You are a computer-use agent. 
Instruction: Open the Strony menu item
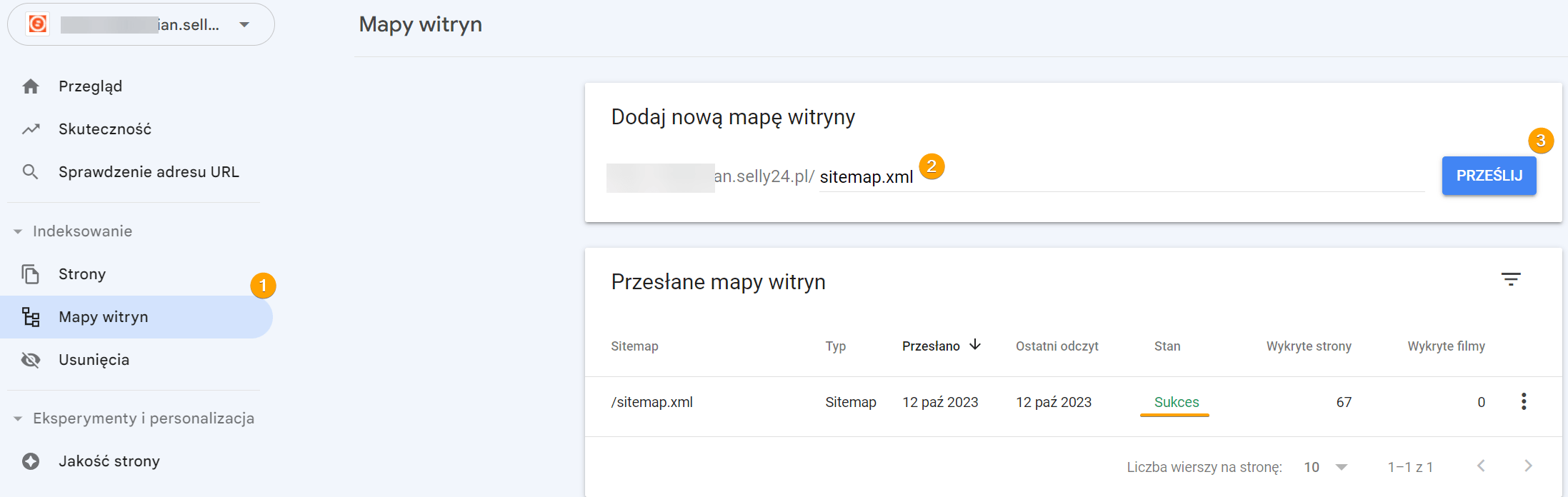[x=82, y=274]
